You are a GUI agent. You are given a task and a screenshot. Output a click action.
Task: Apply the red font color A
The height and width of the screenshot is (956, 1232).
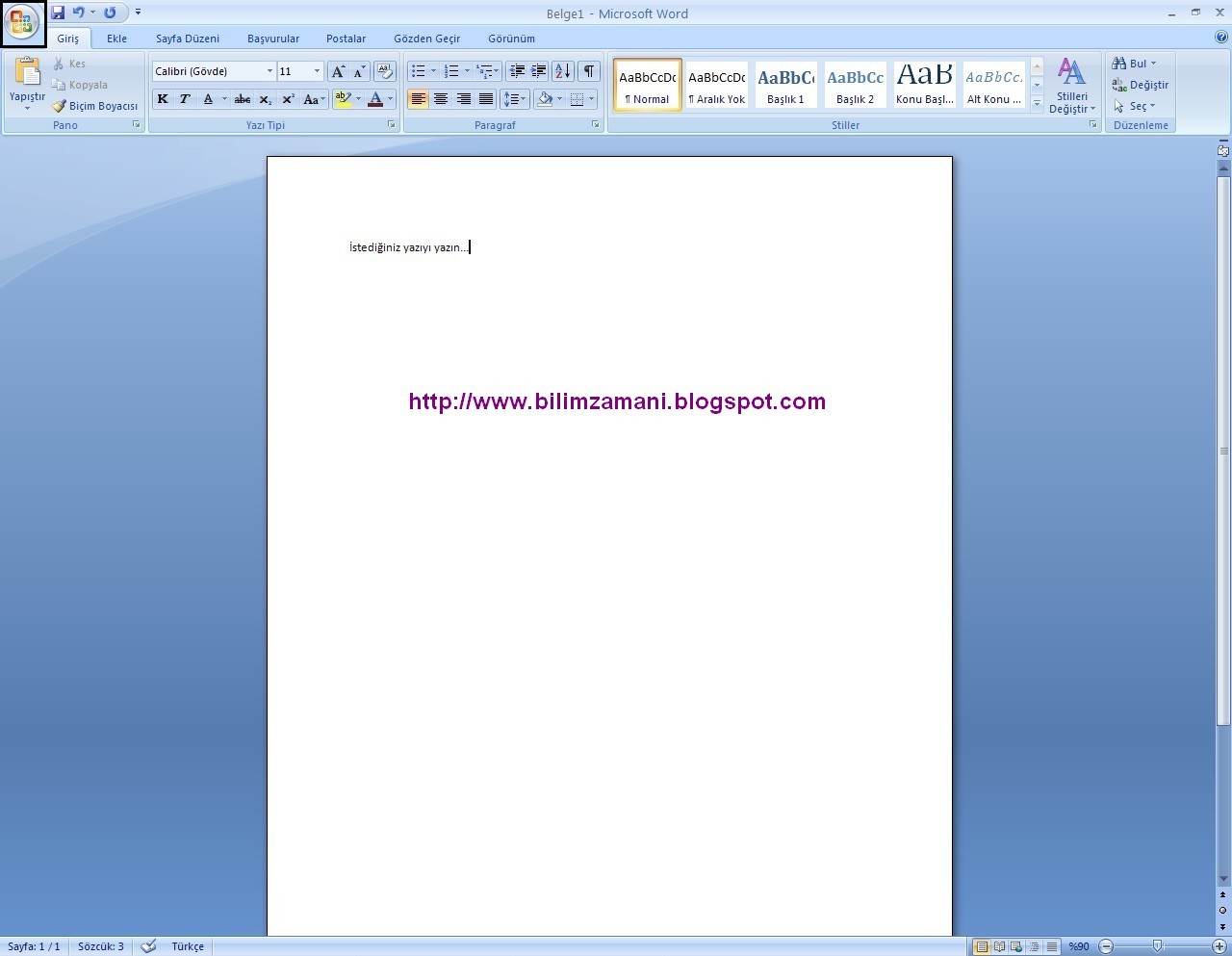point(375,99)
